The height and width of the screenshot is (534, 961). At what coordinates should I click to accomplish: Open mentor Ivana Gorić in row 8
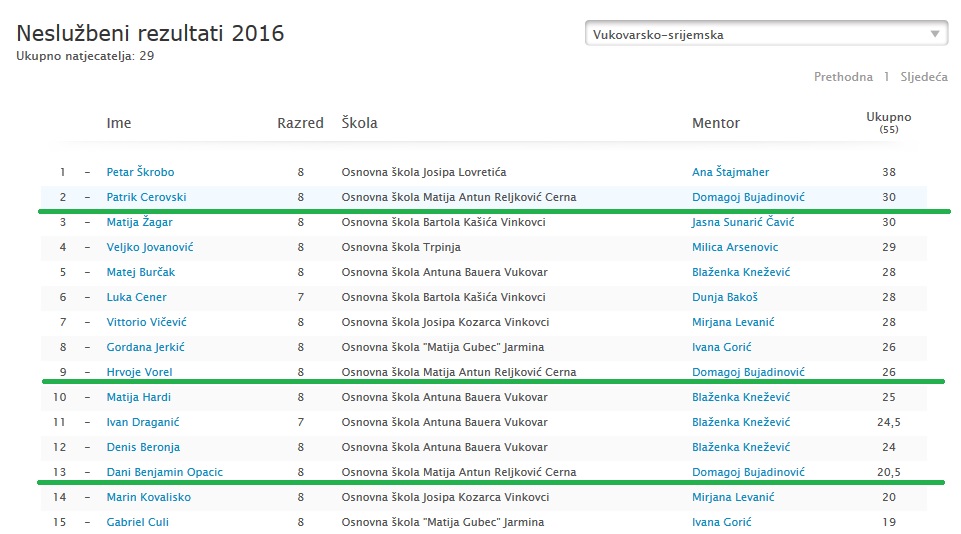(x=721, y=347)
